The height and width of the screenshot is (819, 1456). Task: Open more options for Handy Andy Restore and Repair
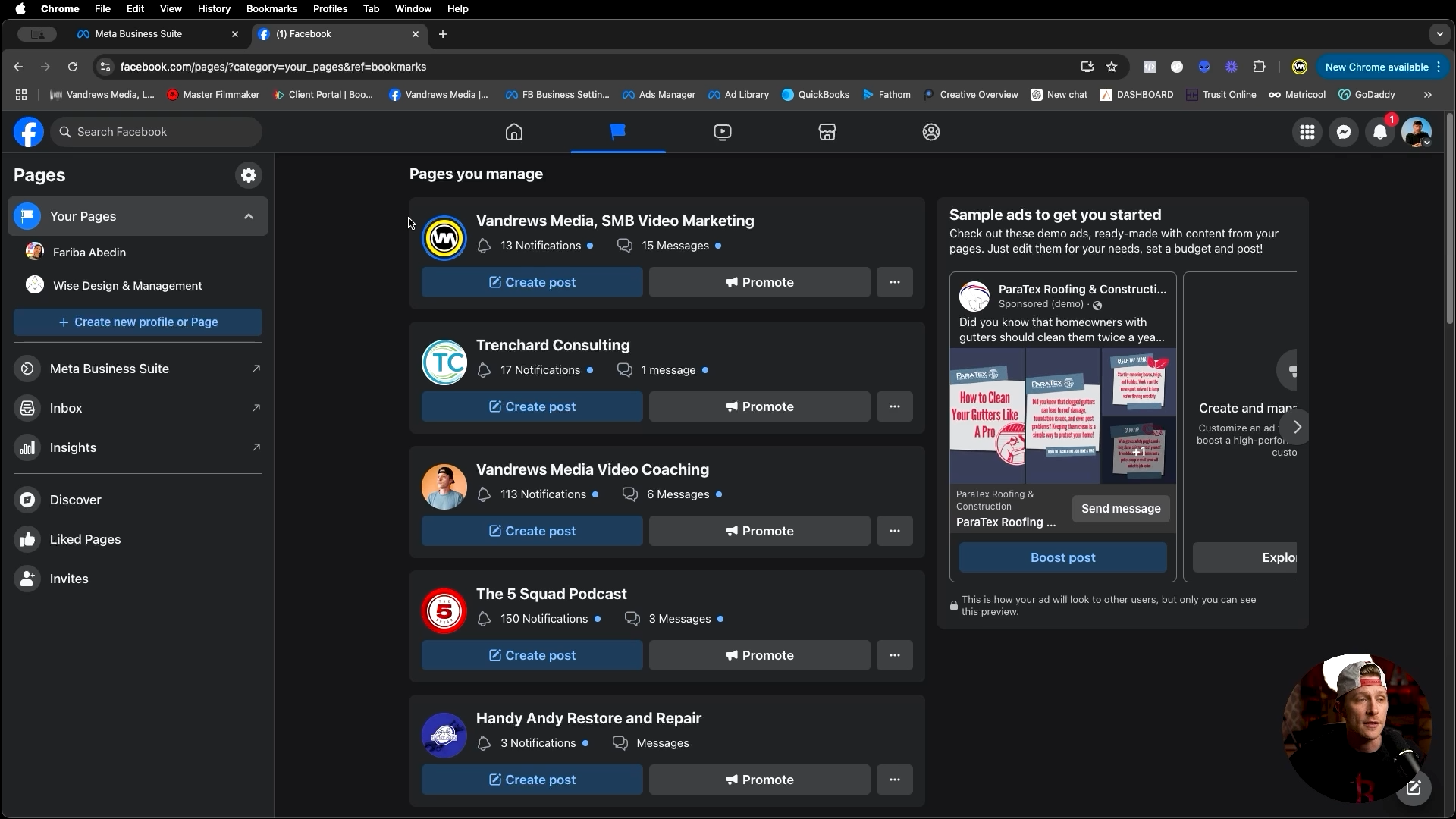[x=895, y=780]
